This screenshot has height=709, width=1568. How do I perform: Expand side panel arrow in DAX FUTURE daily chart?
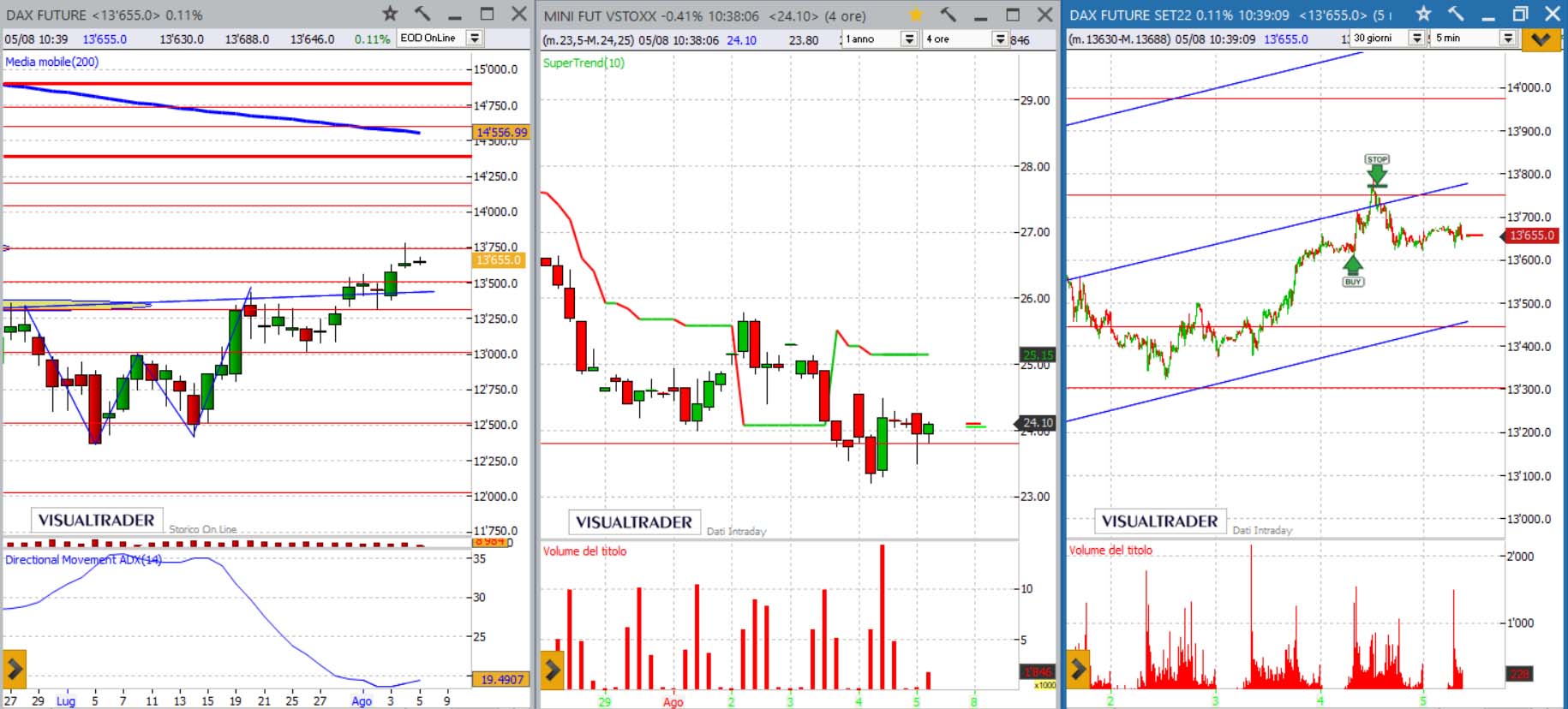[15, 669]
